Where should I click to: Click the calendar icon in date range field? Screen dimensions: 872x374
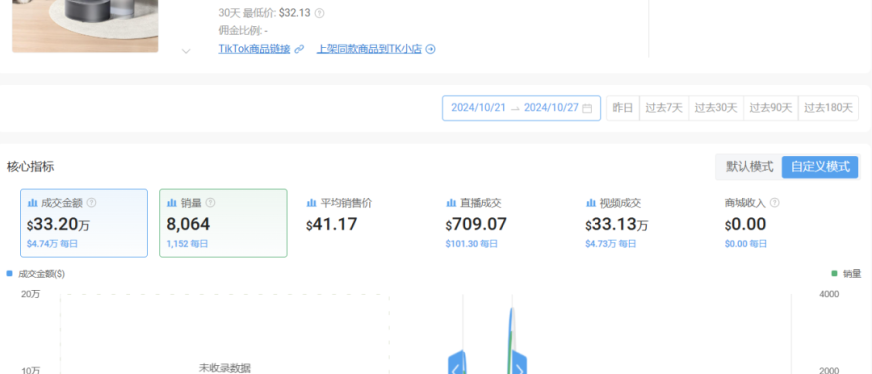587,108
